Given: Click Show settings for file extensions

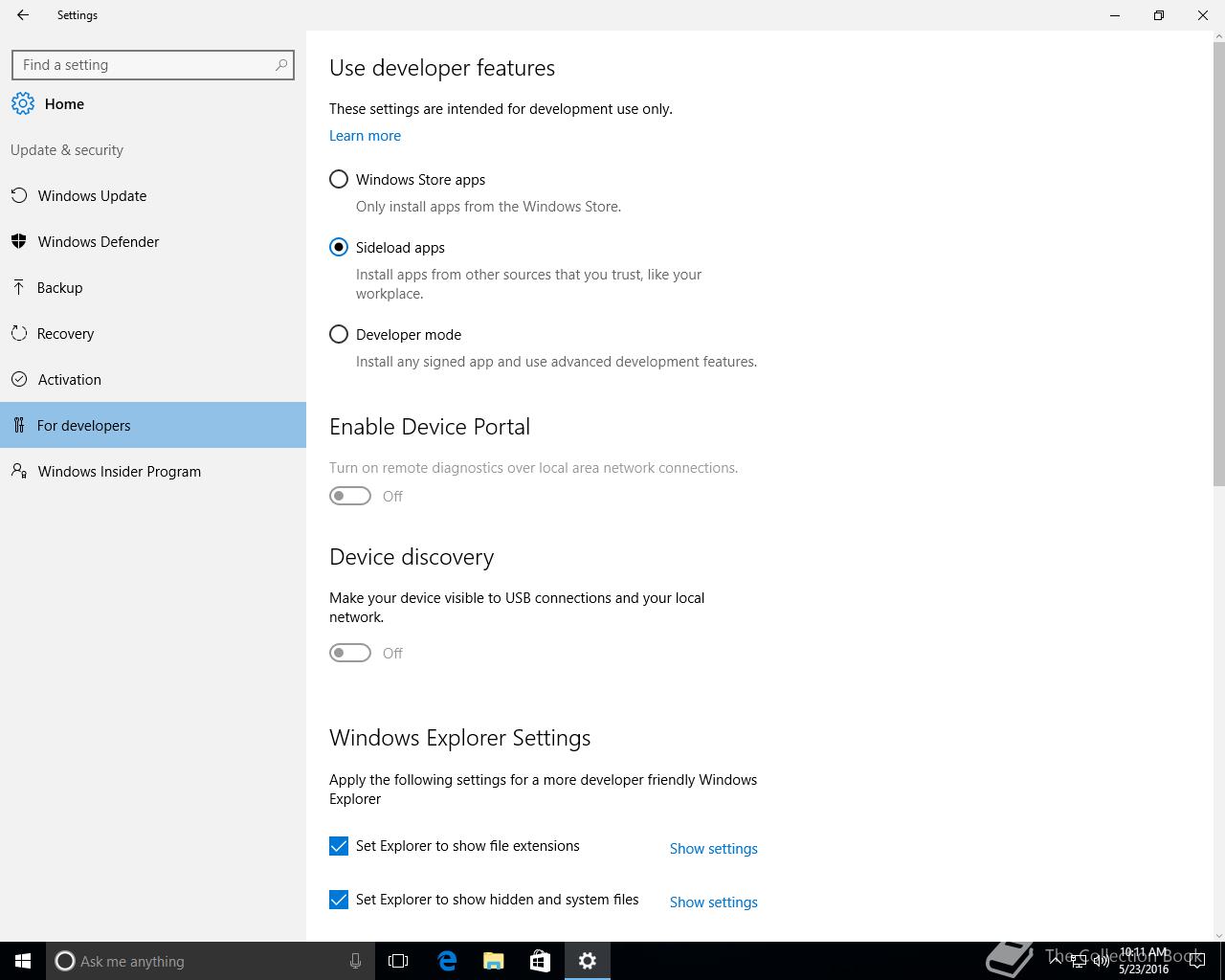Looking at the screenshot, I should (x=713, y=849).
